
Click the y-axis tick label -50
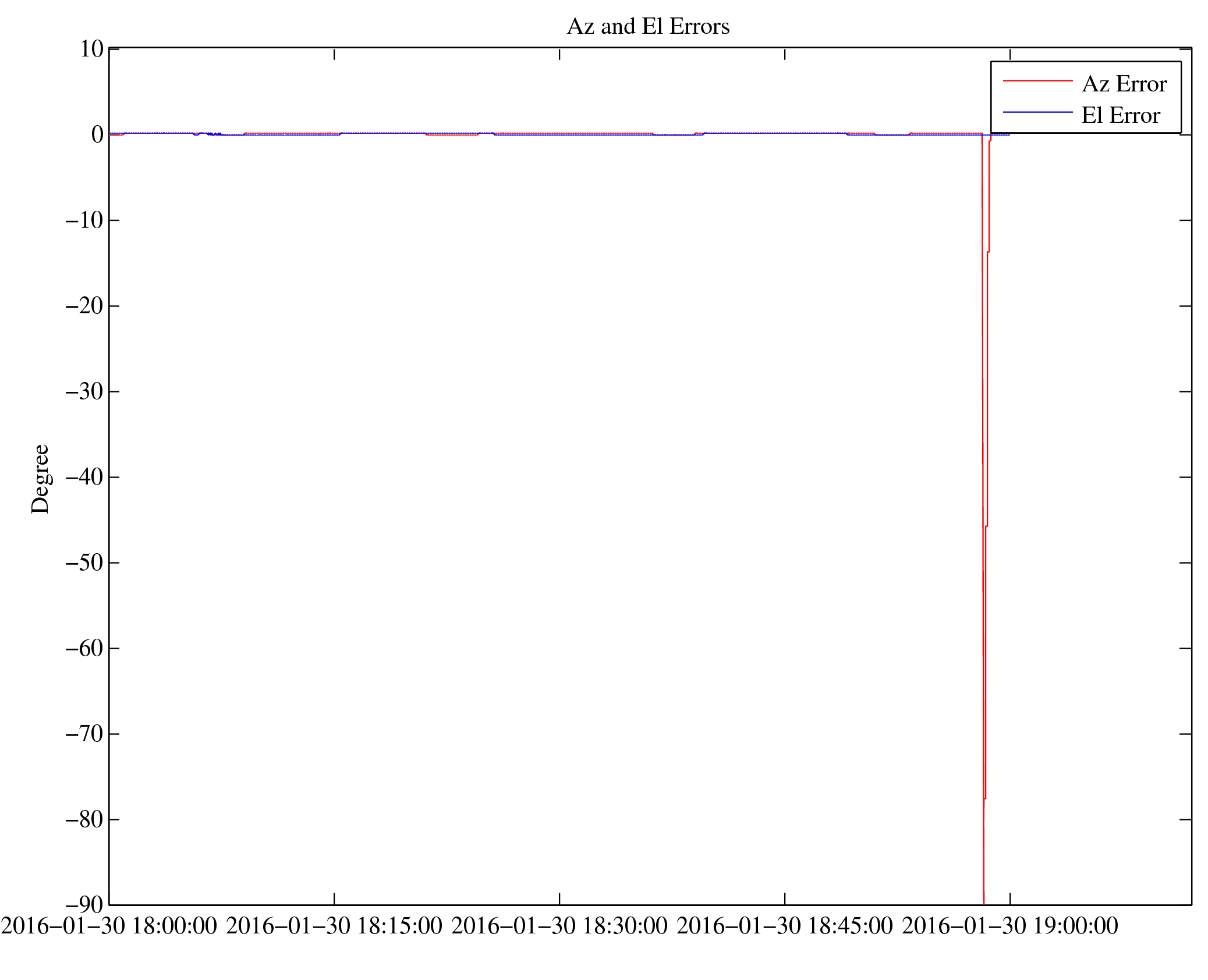click(x=84, y=562)
